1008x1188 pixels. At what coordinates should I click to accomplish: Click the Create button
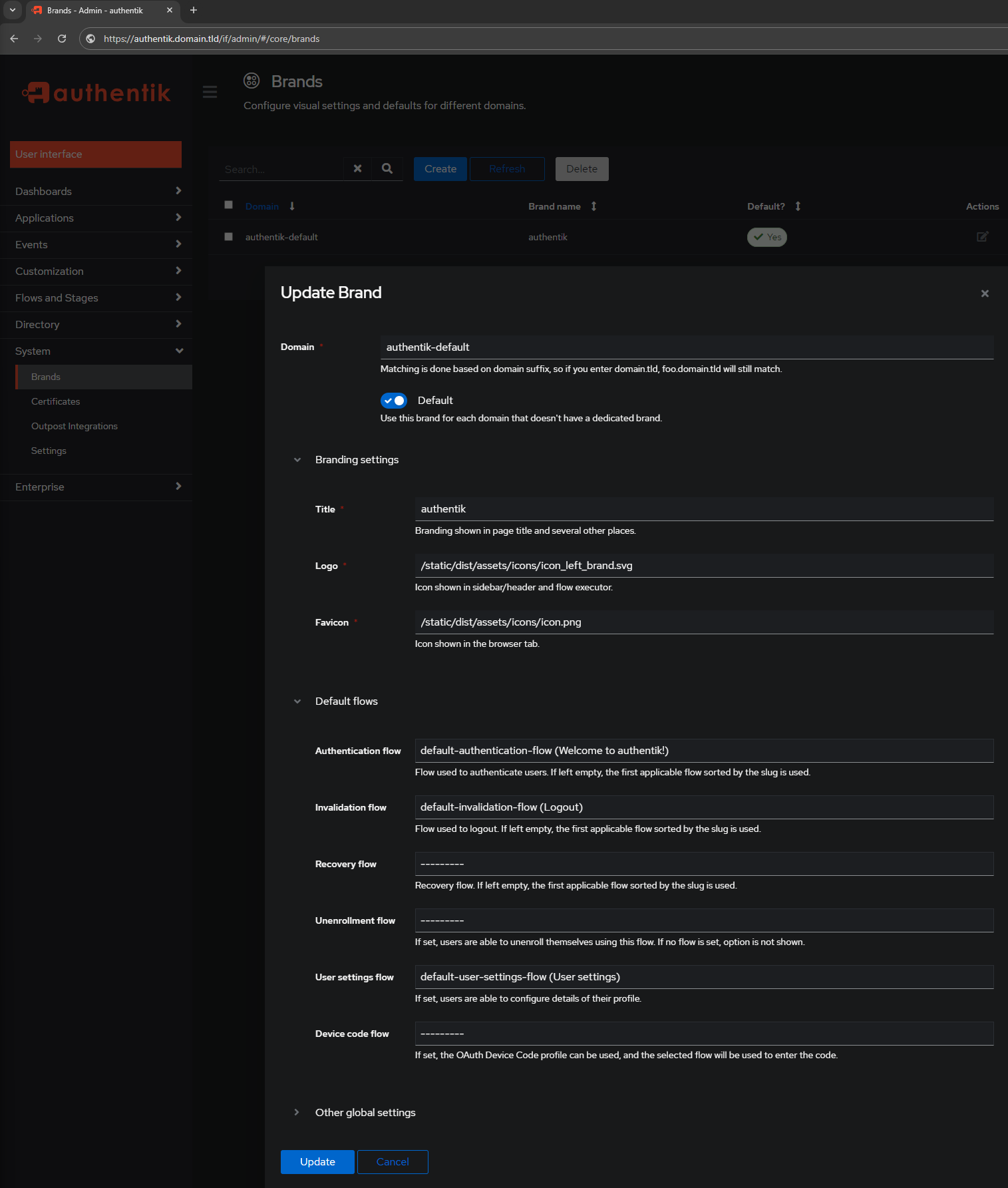pos(440,169)
